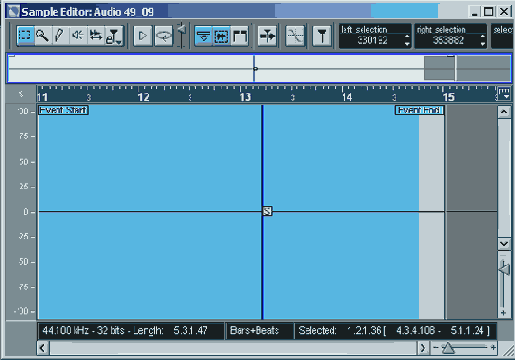Start audition with the Play button

click(x=142, y=36)
